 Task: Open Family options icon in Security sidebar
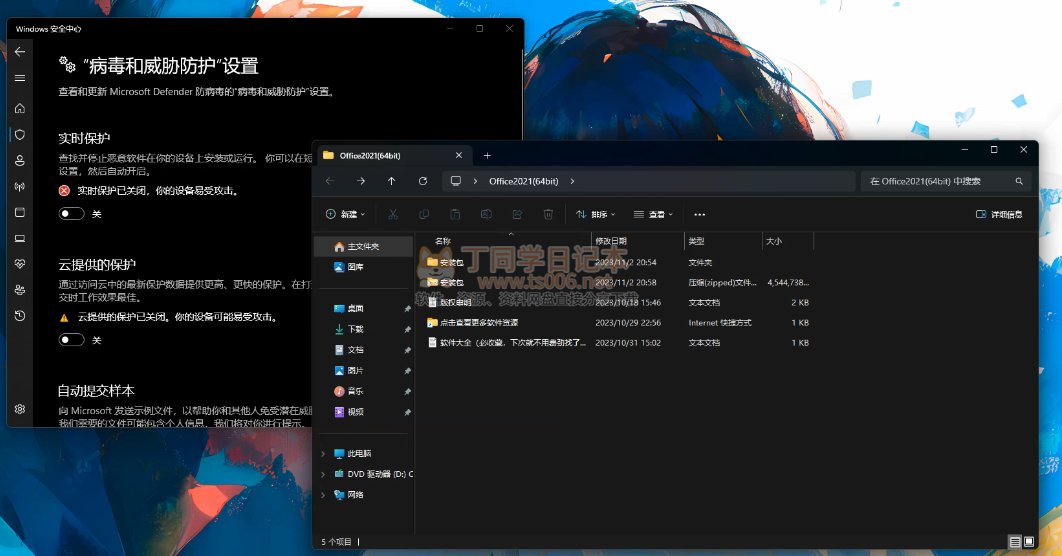(x=20, y=290)
